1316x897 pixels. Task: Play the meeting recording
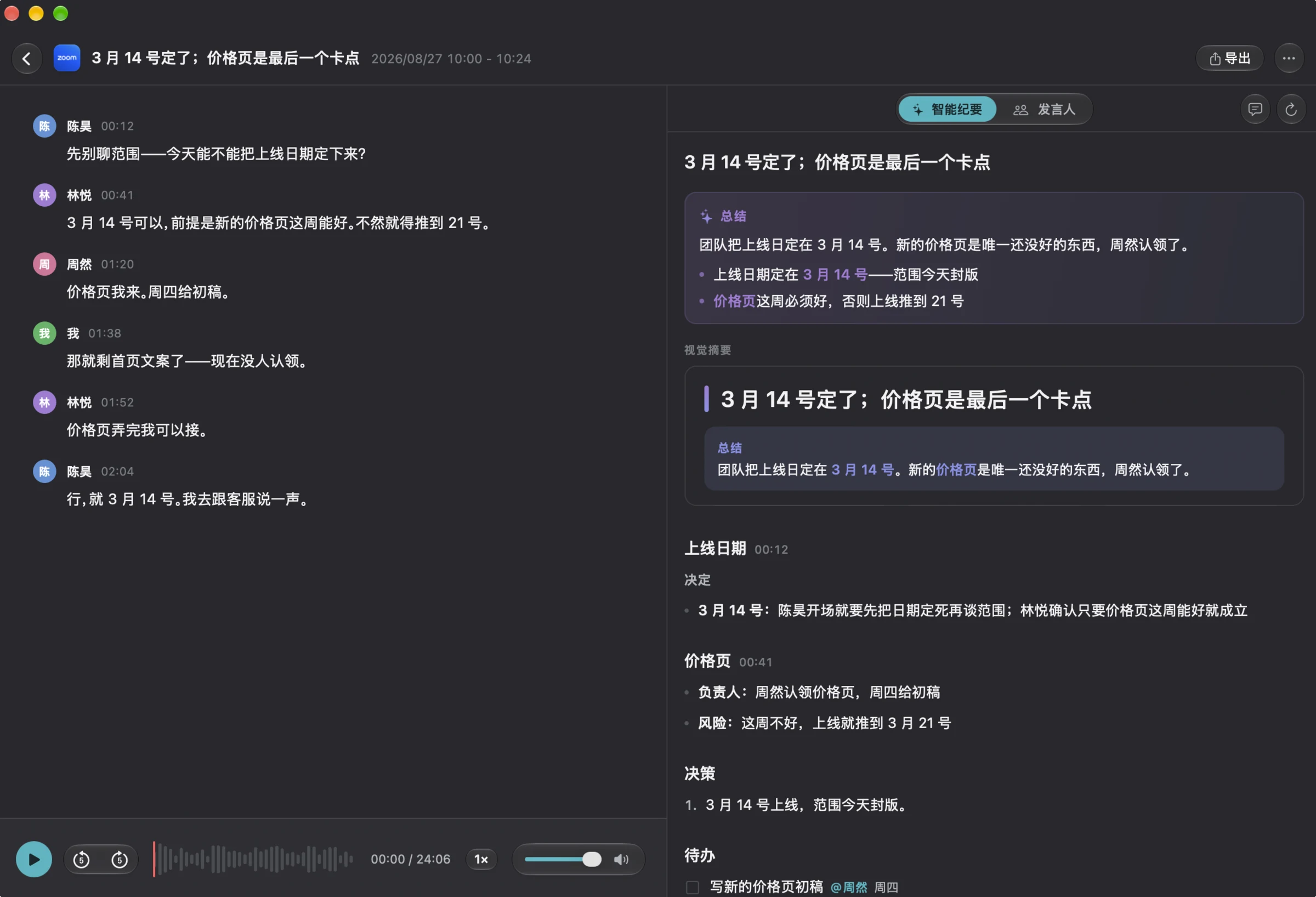(x=33, y=859)
